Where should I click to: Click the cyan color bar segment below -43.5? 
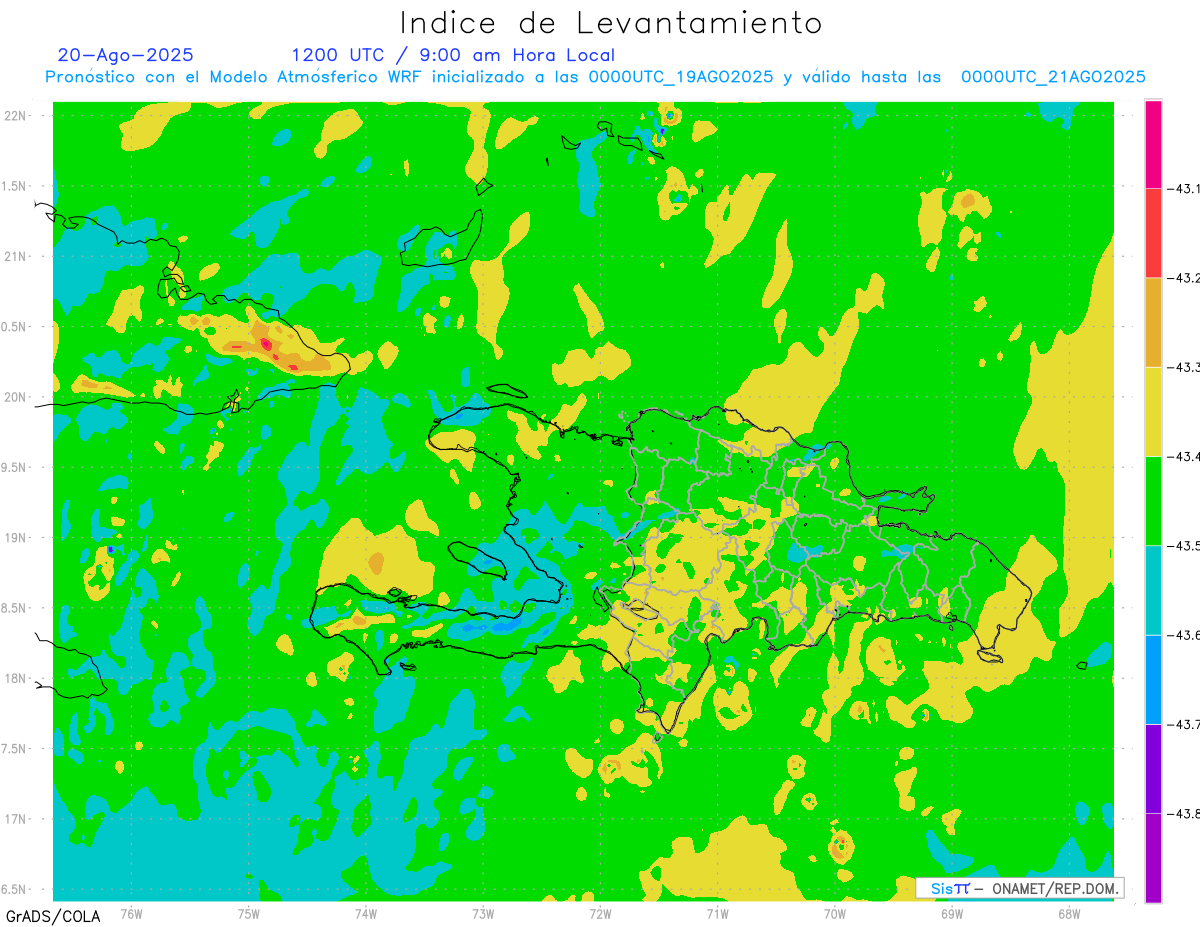(x=1153, y=590)
